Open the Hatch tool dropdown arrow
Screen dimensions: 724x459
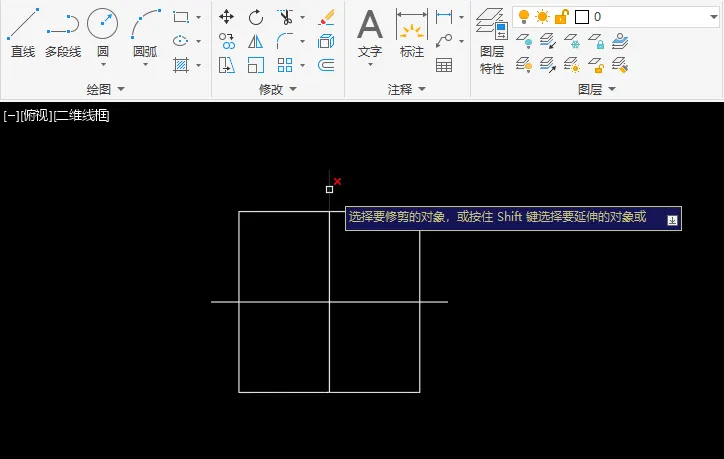point(199,66)
